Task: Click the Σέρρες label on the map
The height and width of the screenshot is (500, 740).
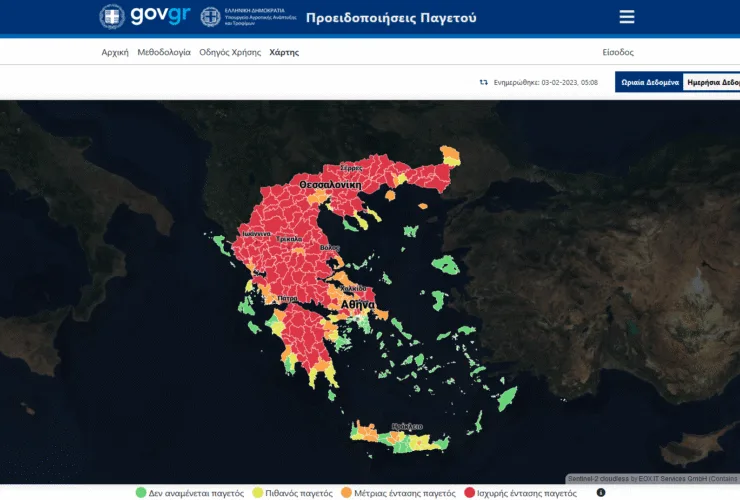Action: 352,168
